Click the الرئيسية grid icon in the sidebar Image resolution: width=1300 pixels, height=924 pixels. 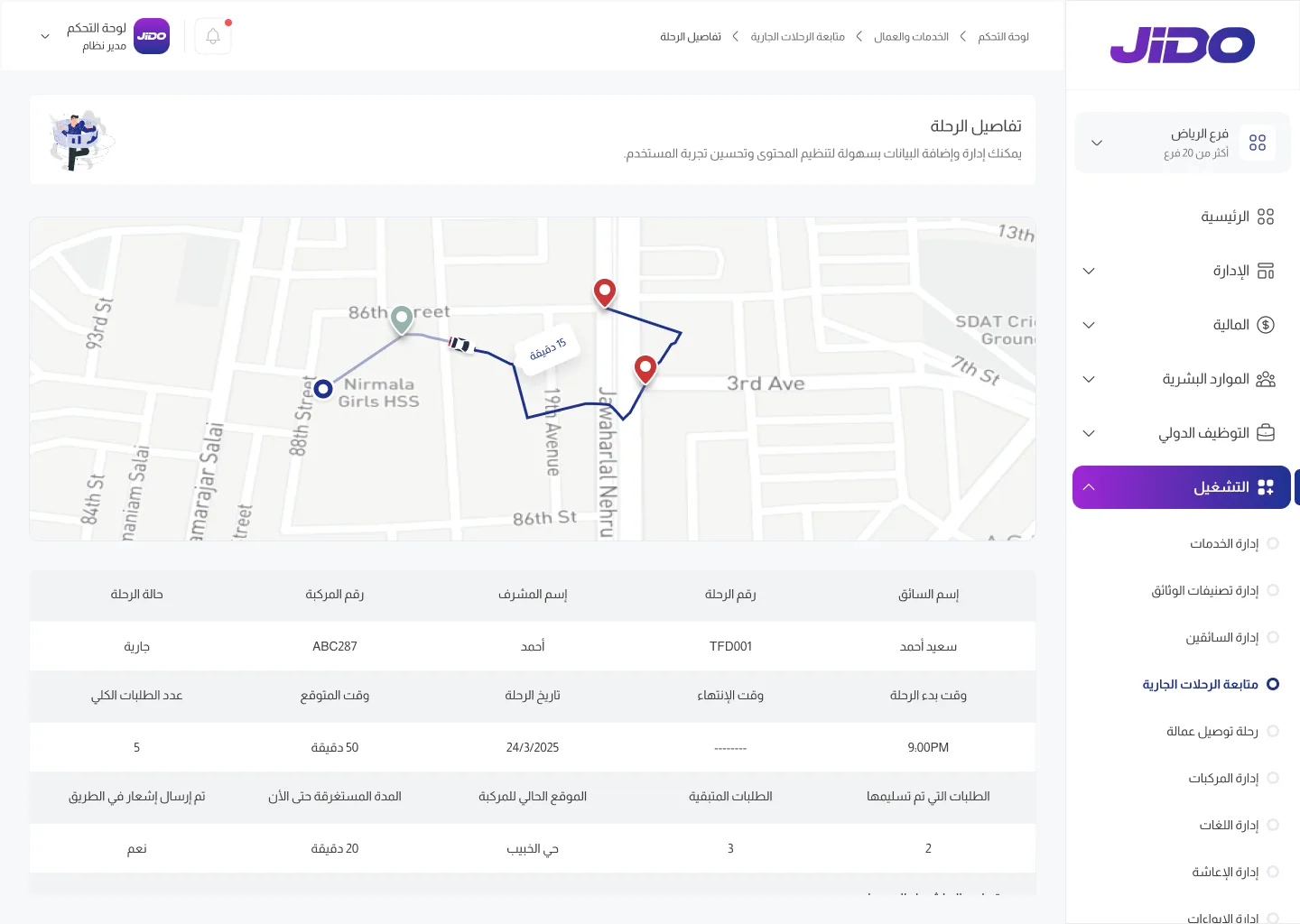tap(1266, 217)
